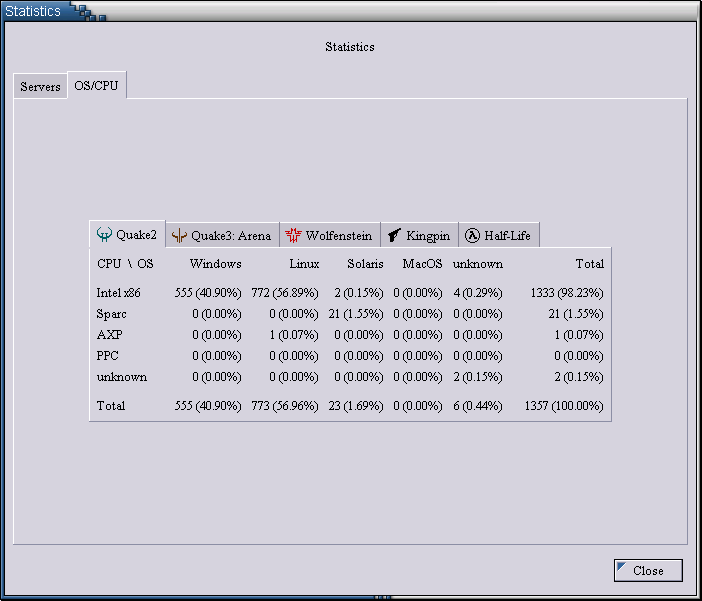The height and width of the screenshot is (601, 702).
Task: Open the Quake3: Arena tab
Action: pyautogui.click(x=223, y=235)
